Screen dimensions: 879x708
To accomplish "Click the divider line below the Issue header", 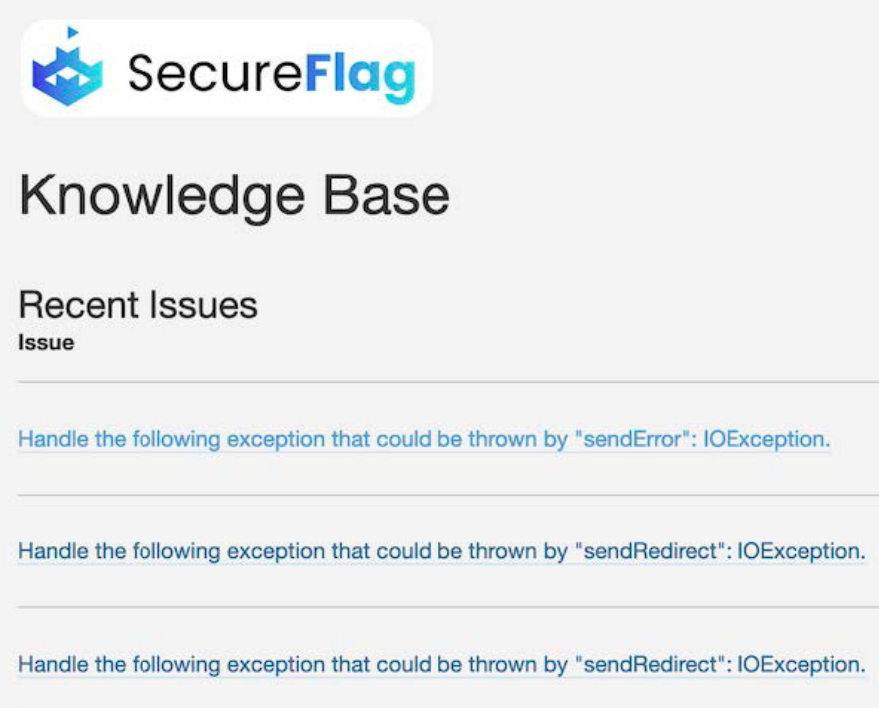I will pyautogui.click(x=448, y=382).
